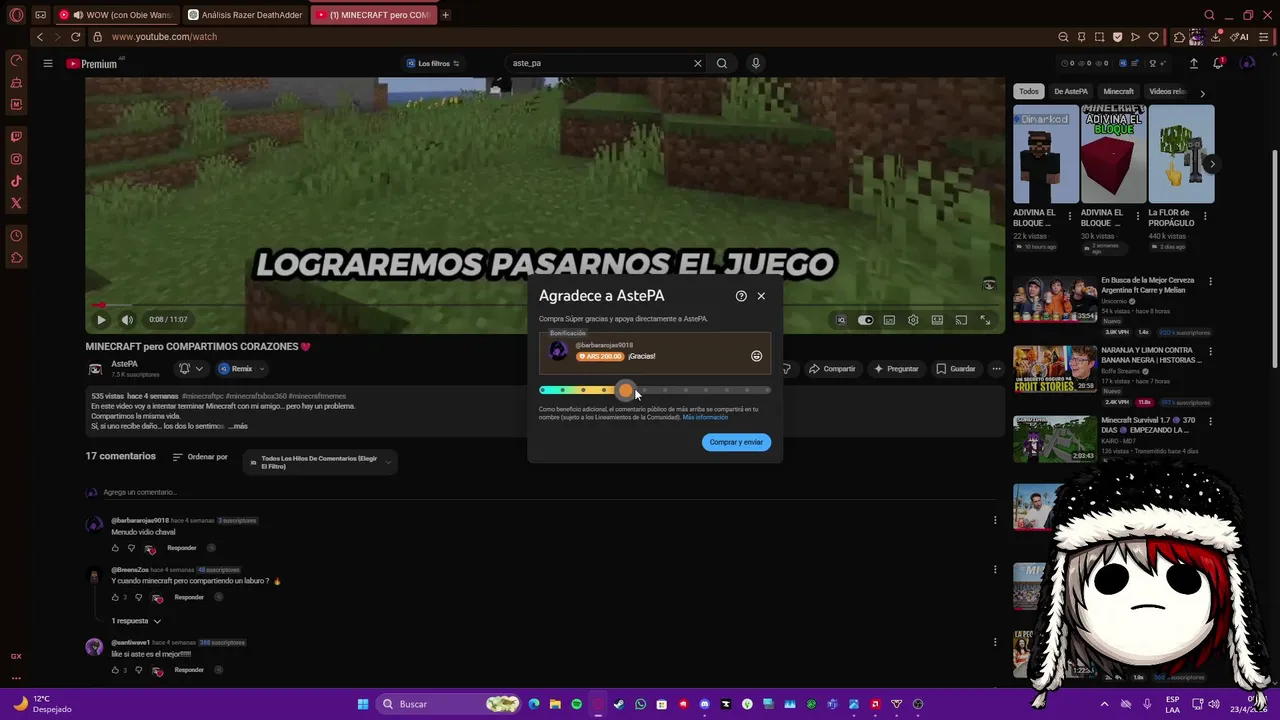Open the video settings gear
Viewport: 1280px width, 720px height.
tap(913, 320)
